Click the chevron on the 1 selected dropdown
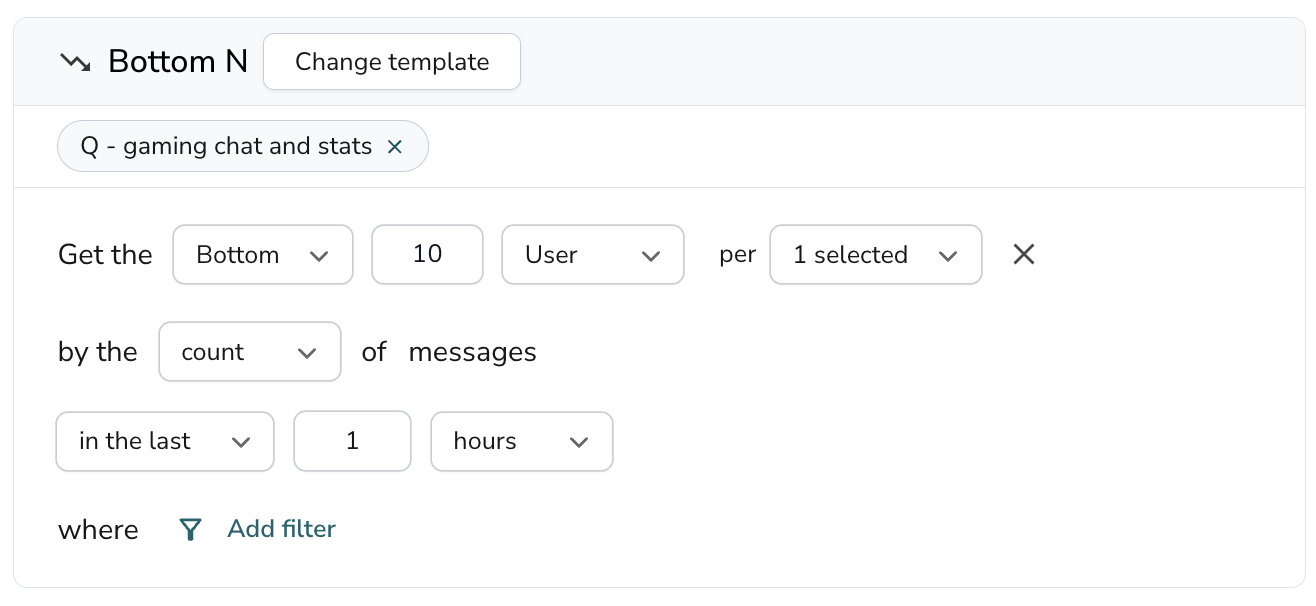Screen dimensions: 1316x606 [x=948, y=255]
